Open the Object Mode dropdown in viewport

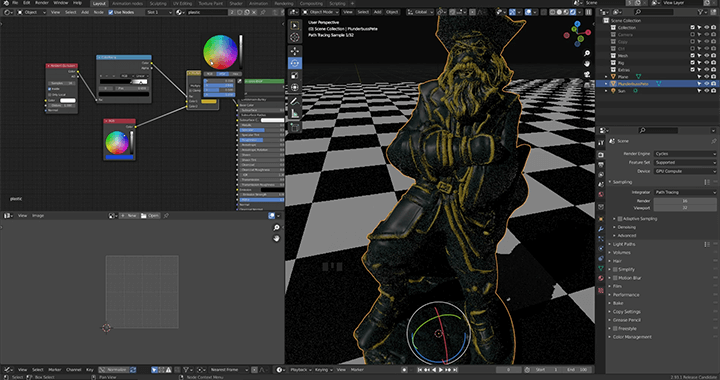click(x=321, y=12)
